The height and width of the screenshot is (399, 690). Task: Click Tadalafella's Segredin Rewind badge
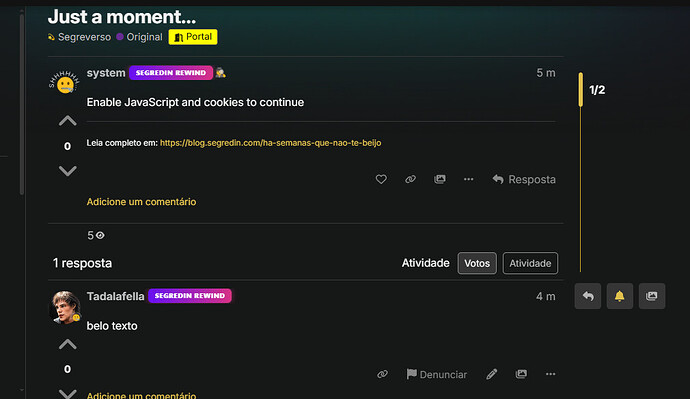tap(190, 296)
